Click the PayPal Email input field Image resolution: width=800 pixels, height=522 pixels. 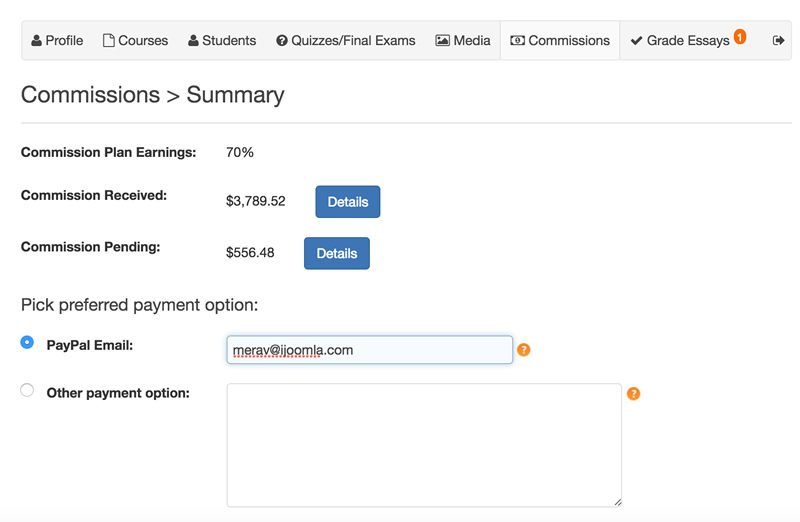click(369, 350)
